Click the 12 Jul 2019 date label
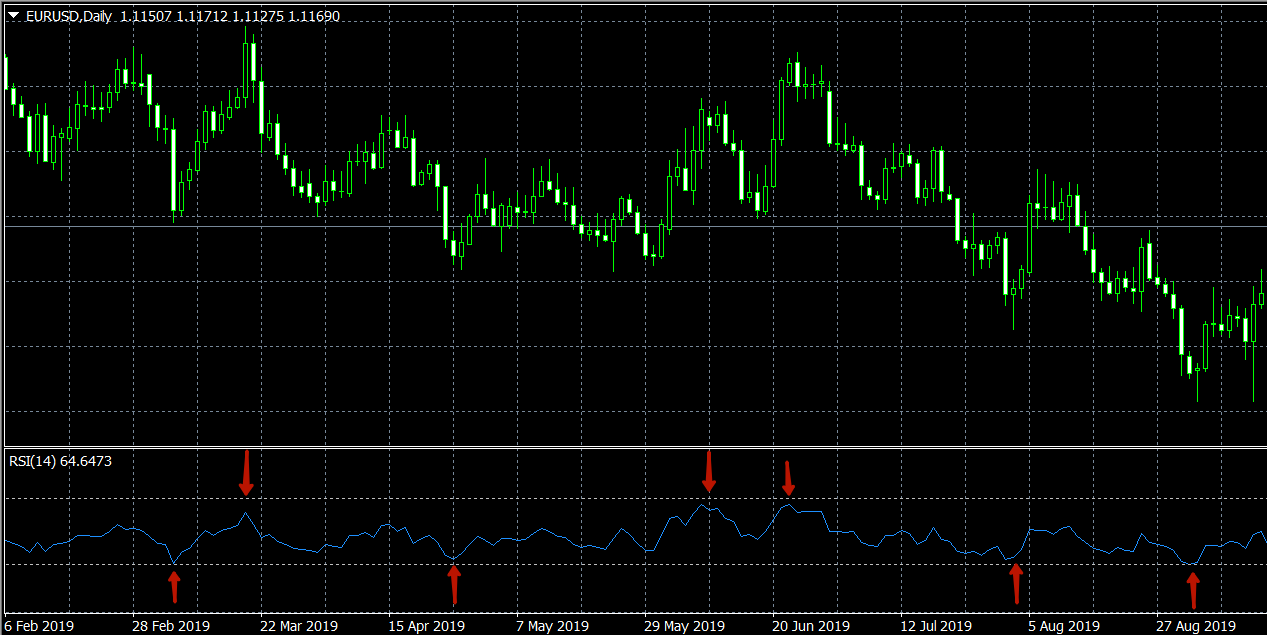This screenshot has width=1267, height=635. click(x=936, y=626)
